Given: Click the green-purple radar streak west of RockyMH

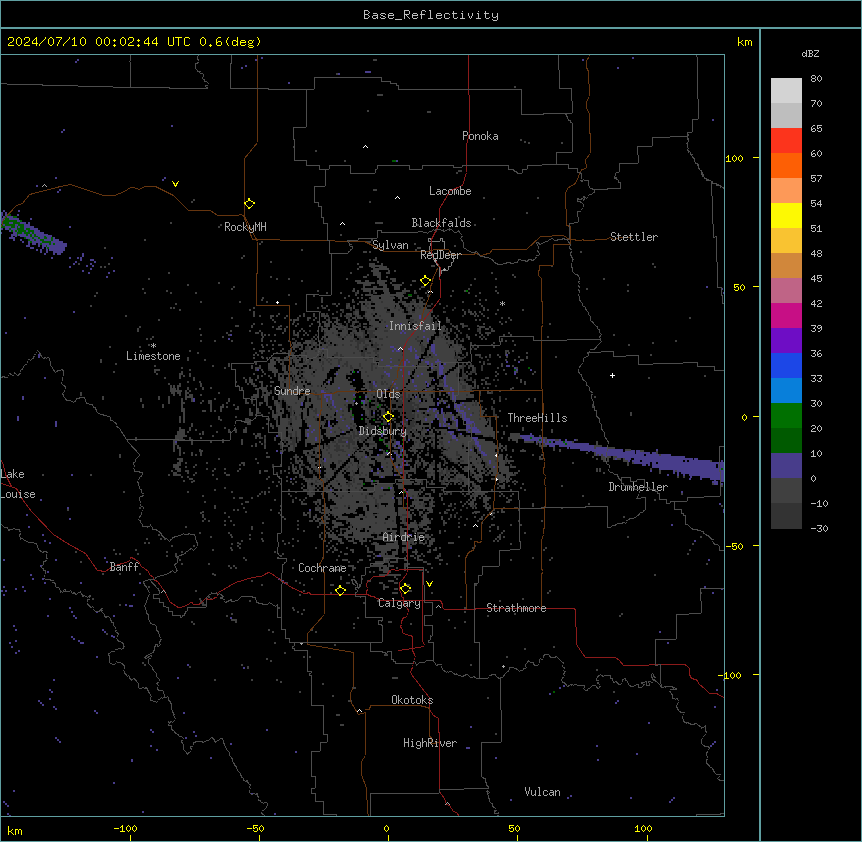Looking at the screenshot, I should click(x=34, y=235).
